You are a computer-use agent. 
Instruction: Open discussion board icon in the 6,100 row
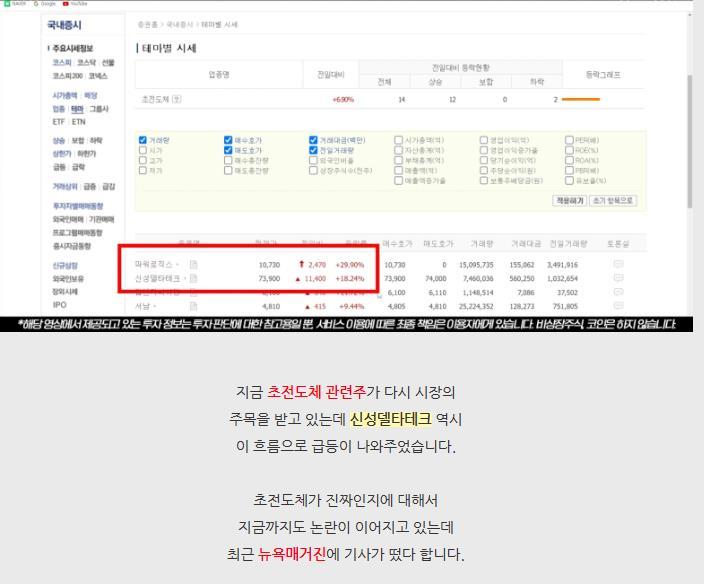click(618, 292)
